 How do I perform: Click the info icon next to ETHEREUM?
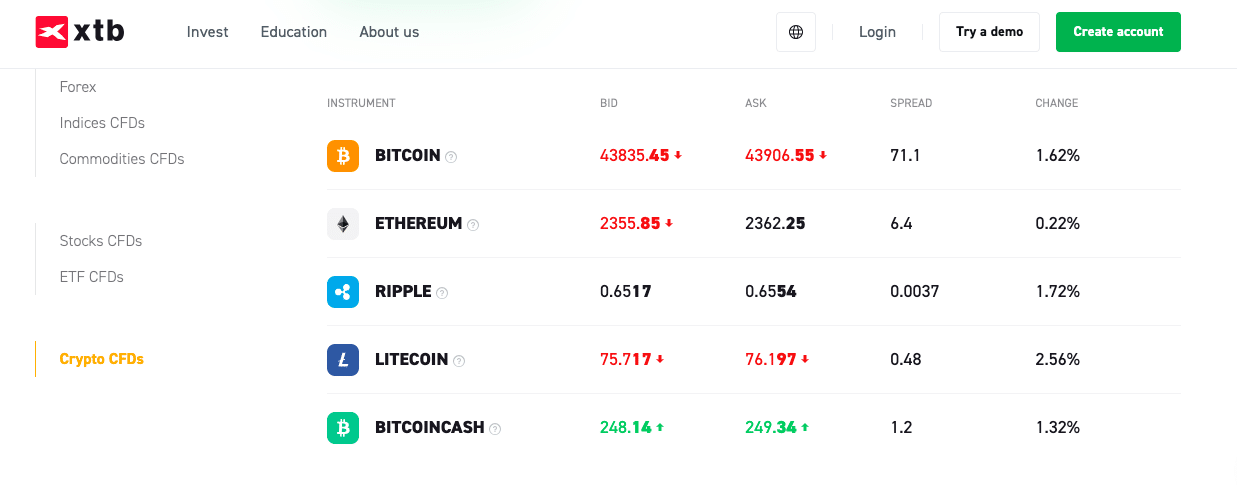[x=473, y=225]
